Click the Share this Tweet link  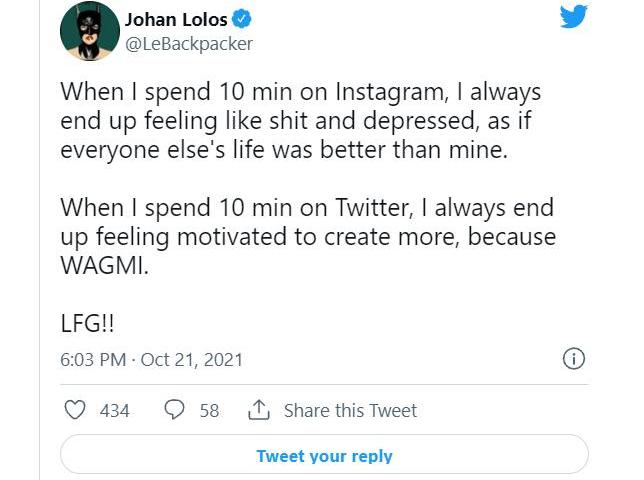point(350,410)
